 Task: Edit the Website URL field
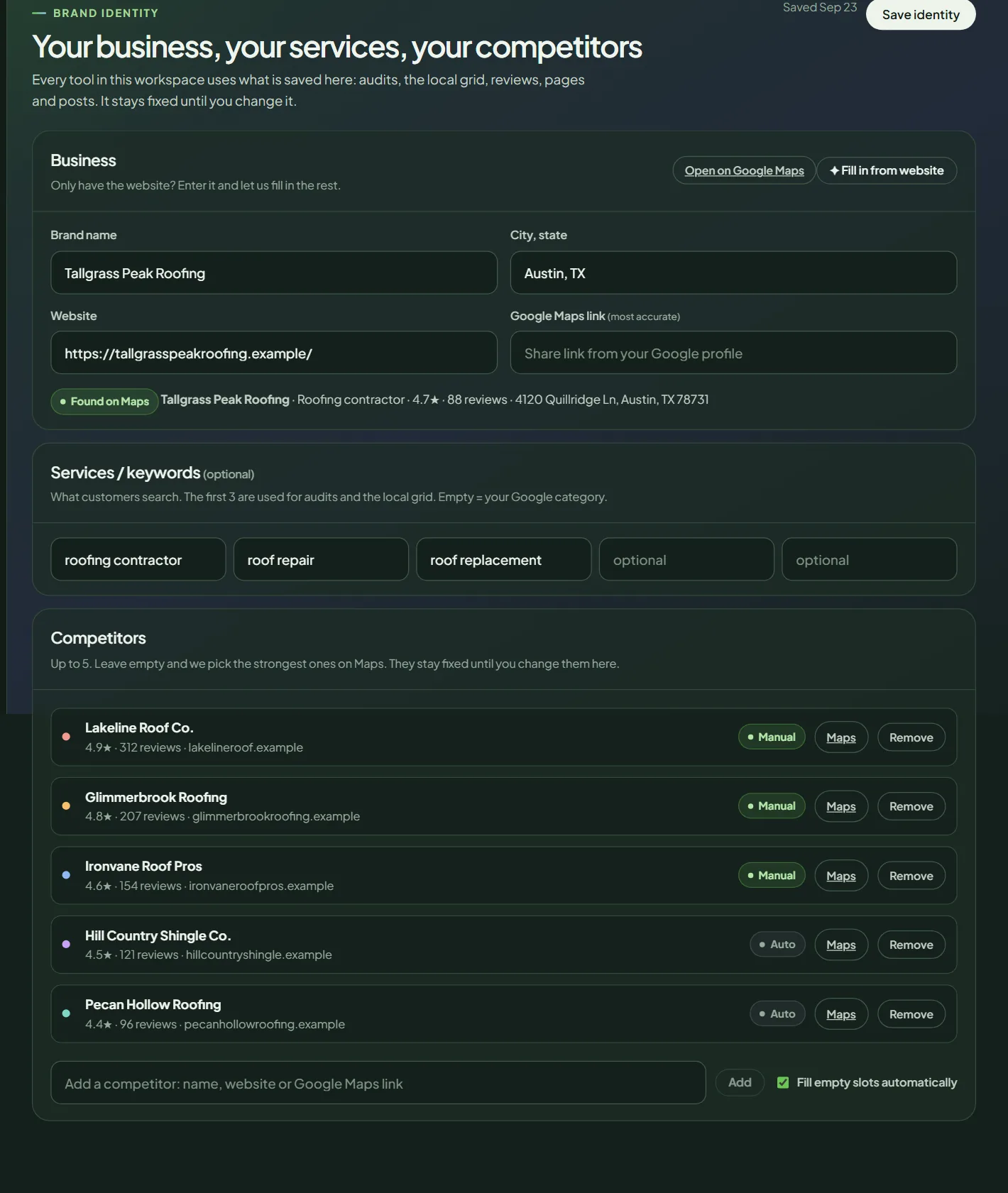pyautogui.click(x=274, y=353)
